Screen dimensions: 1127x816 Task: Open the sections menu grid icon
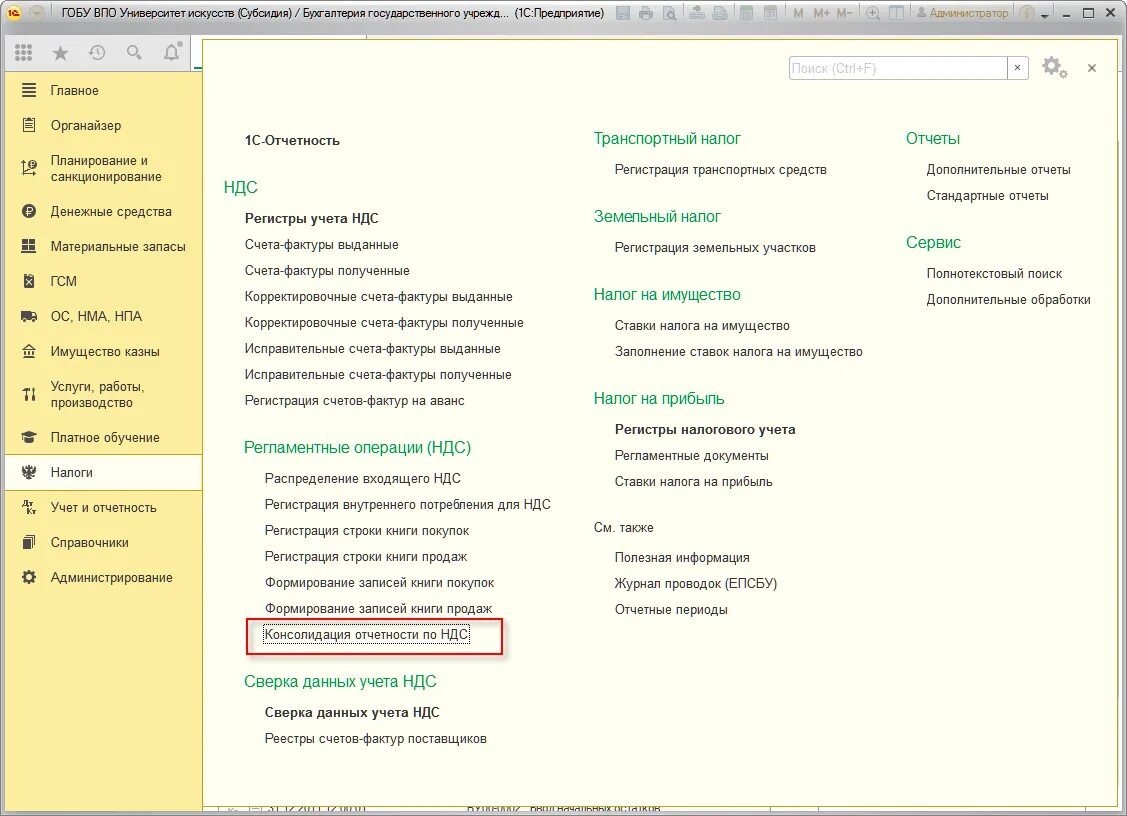(x=24, y=52)
